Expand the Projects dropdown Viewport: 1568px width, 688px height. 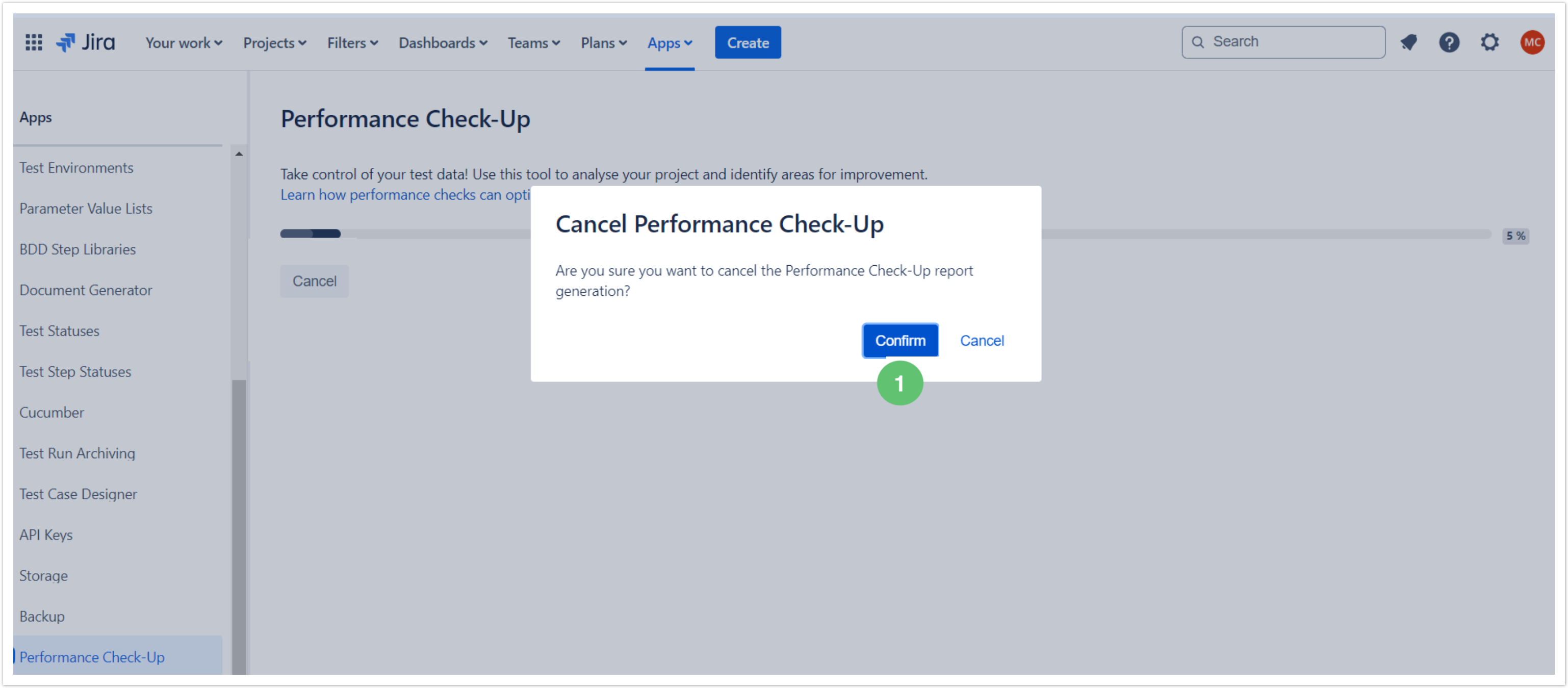pyautogui.click(x=274, y=43)
